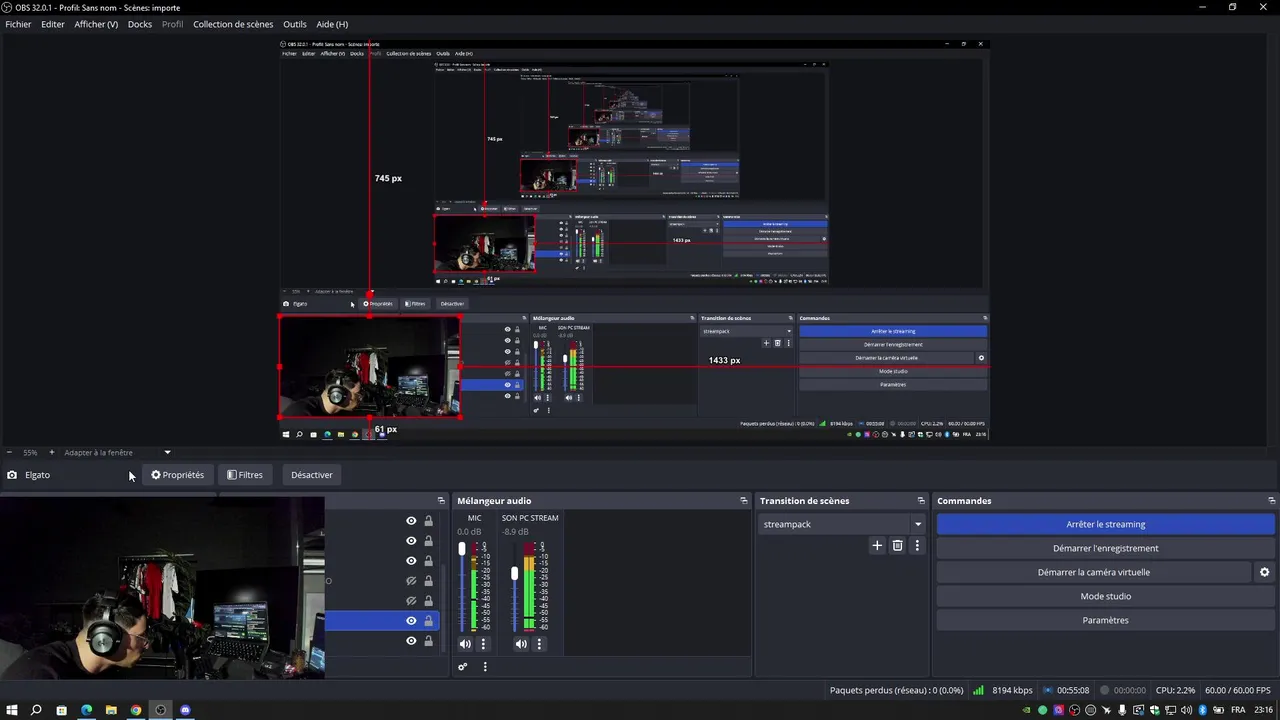Click the Elgato camera source icon
This screenshot has height=720, width=1280.
(12, 475)
